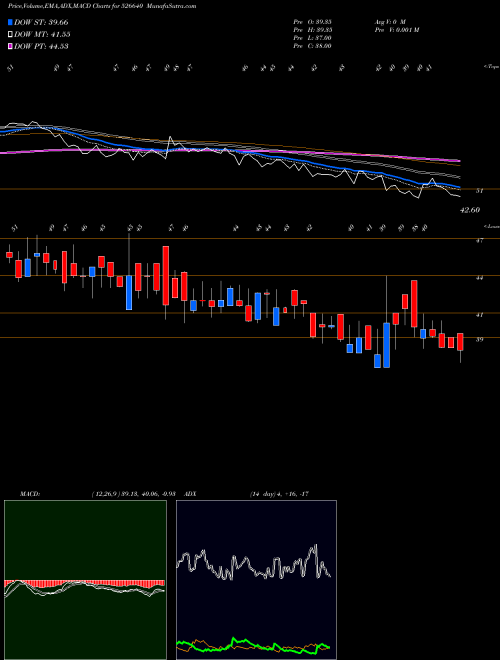Click the ADX '(14 day) 4, +16, -17' values
Screen dimensions: 500x660
280,493
